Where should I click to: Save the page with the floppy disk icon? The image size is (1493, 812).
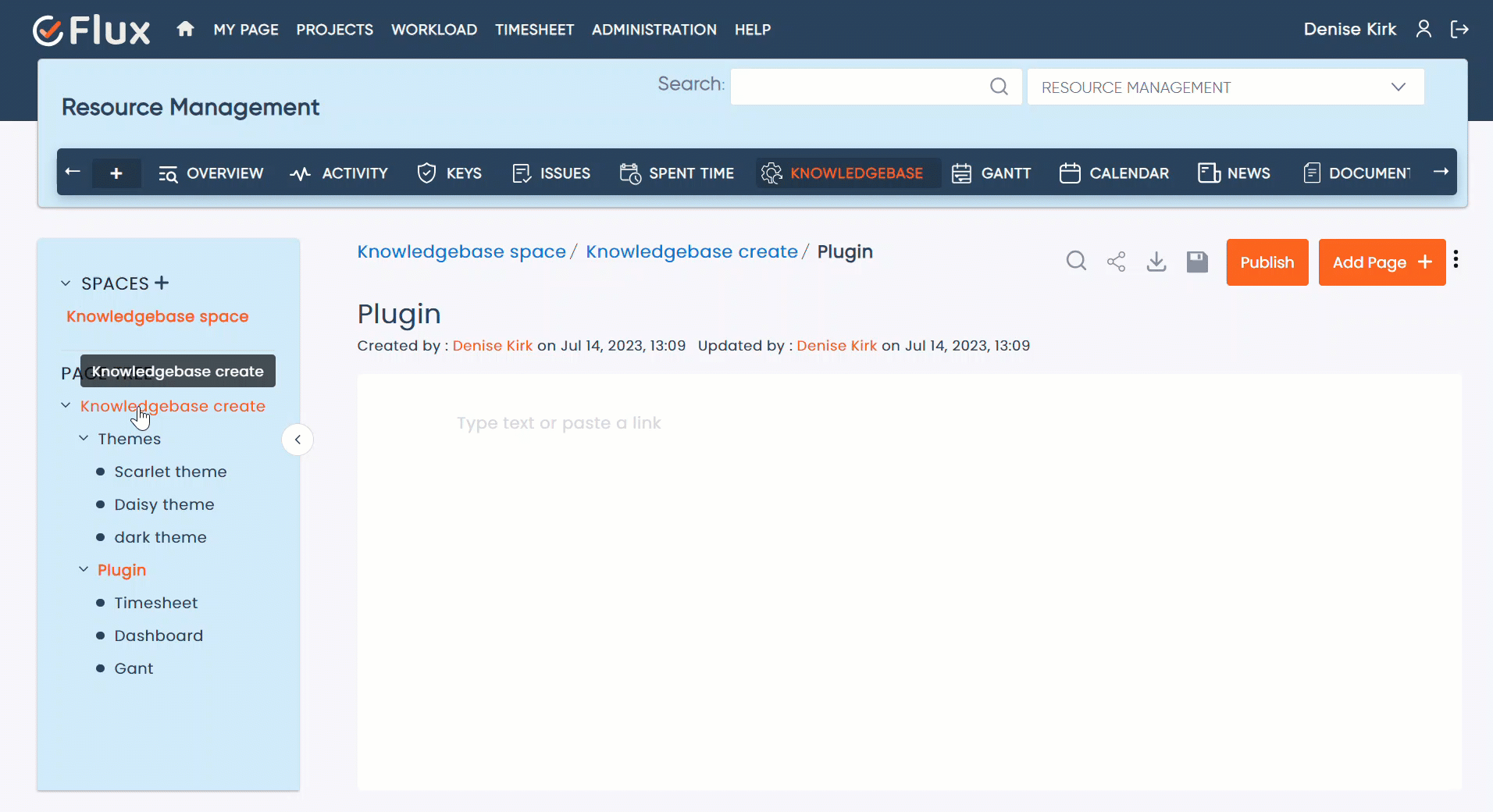pyautogui.click(x=1197, y=262)
